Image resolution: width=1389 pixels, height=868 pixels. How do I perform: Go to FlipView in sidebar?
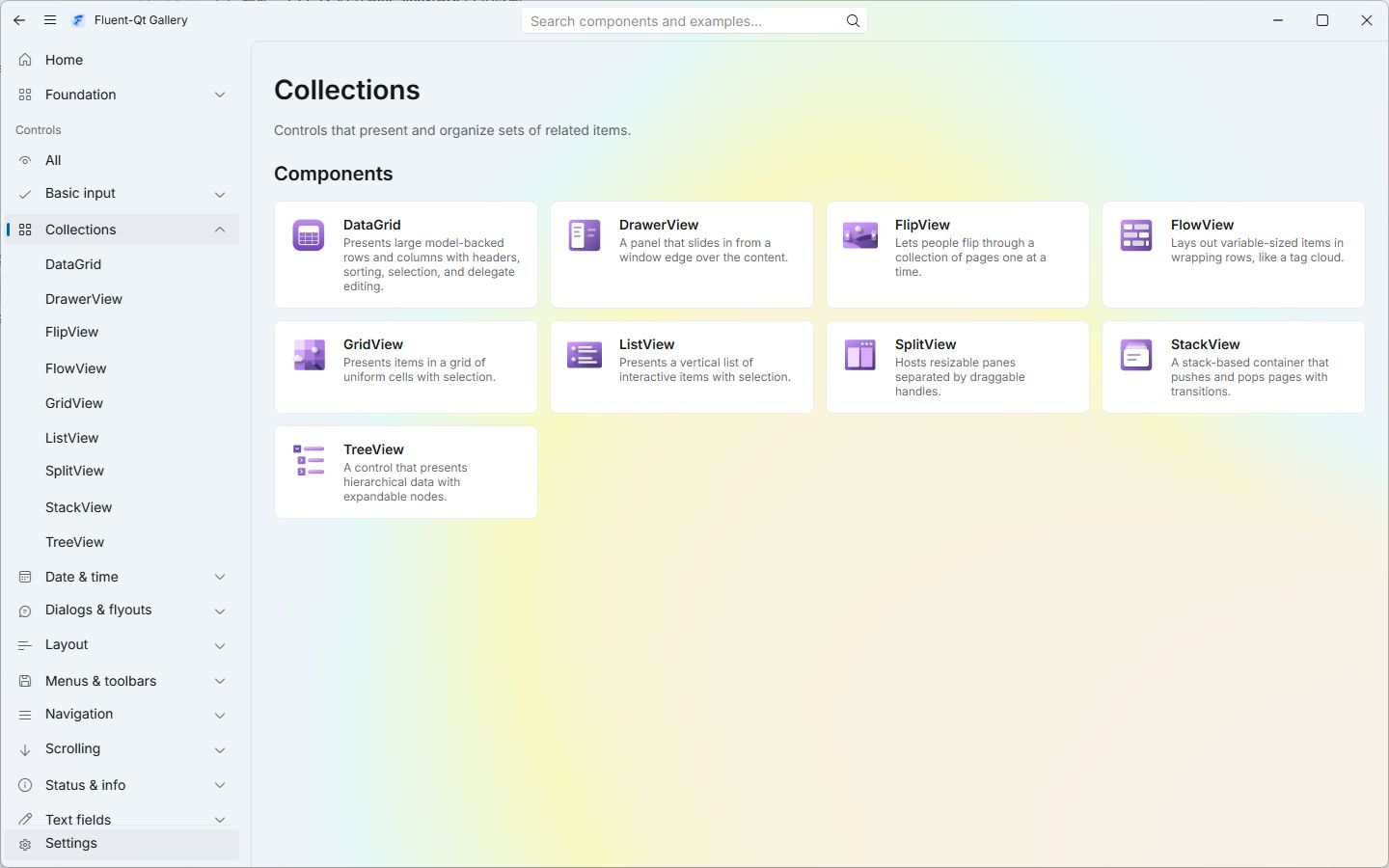(x=122, y=332)
